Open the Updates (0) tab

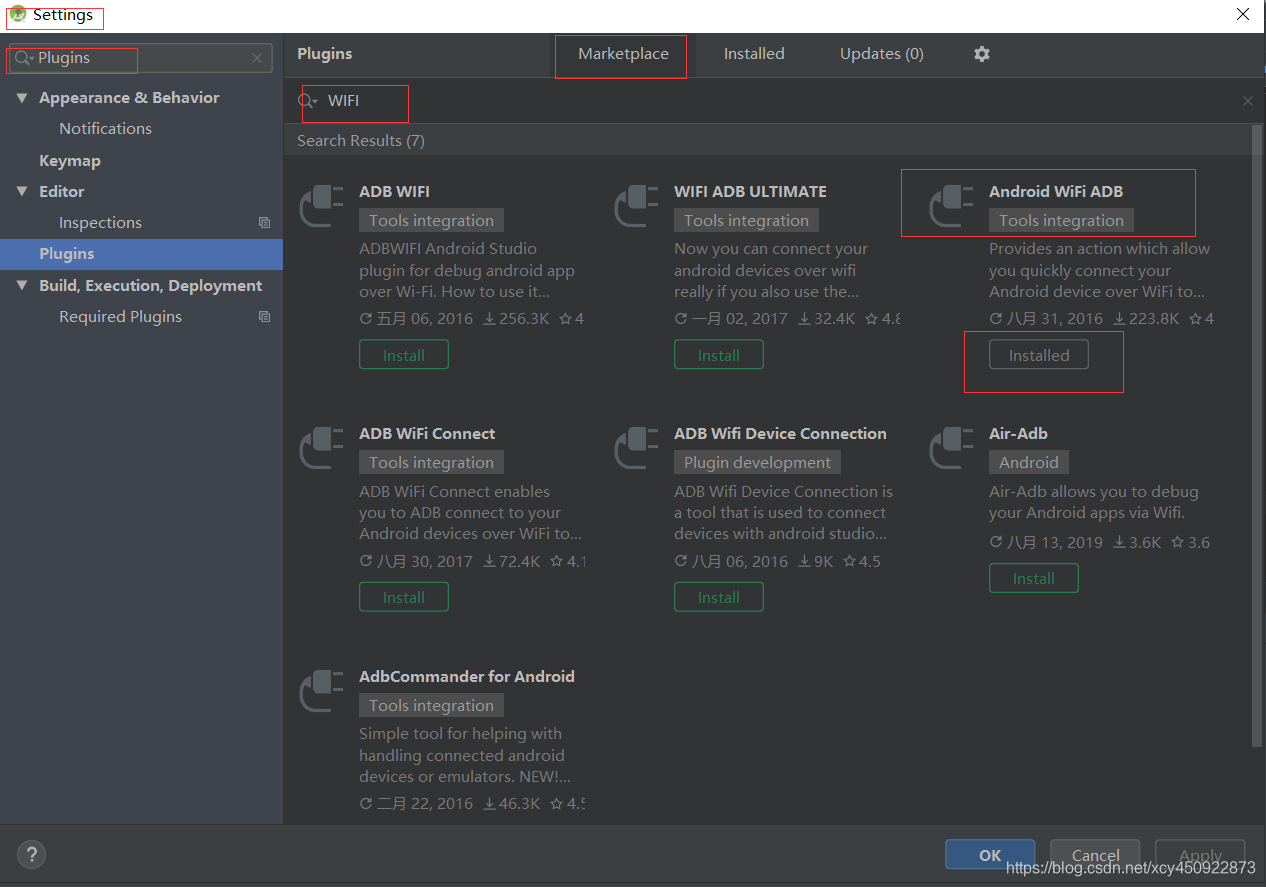882,54
